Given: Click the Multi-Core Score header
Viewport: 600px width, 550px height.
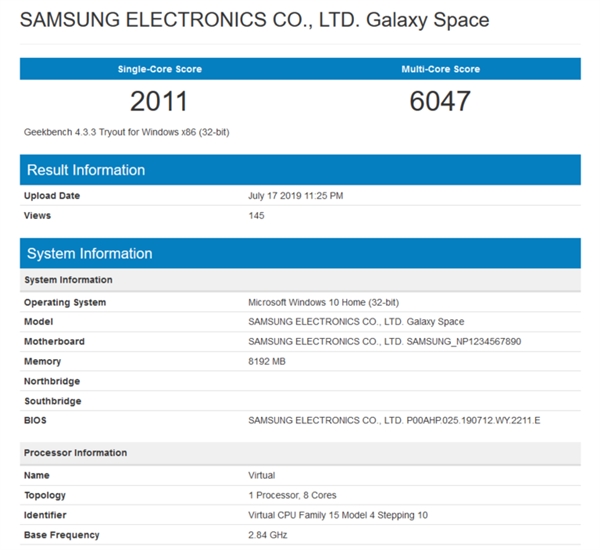Looking at the screenshot, I should [x=440, y=69].
